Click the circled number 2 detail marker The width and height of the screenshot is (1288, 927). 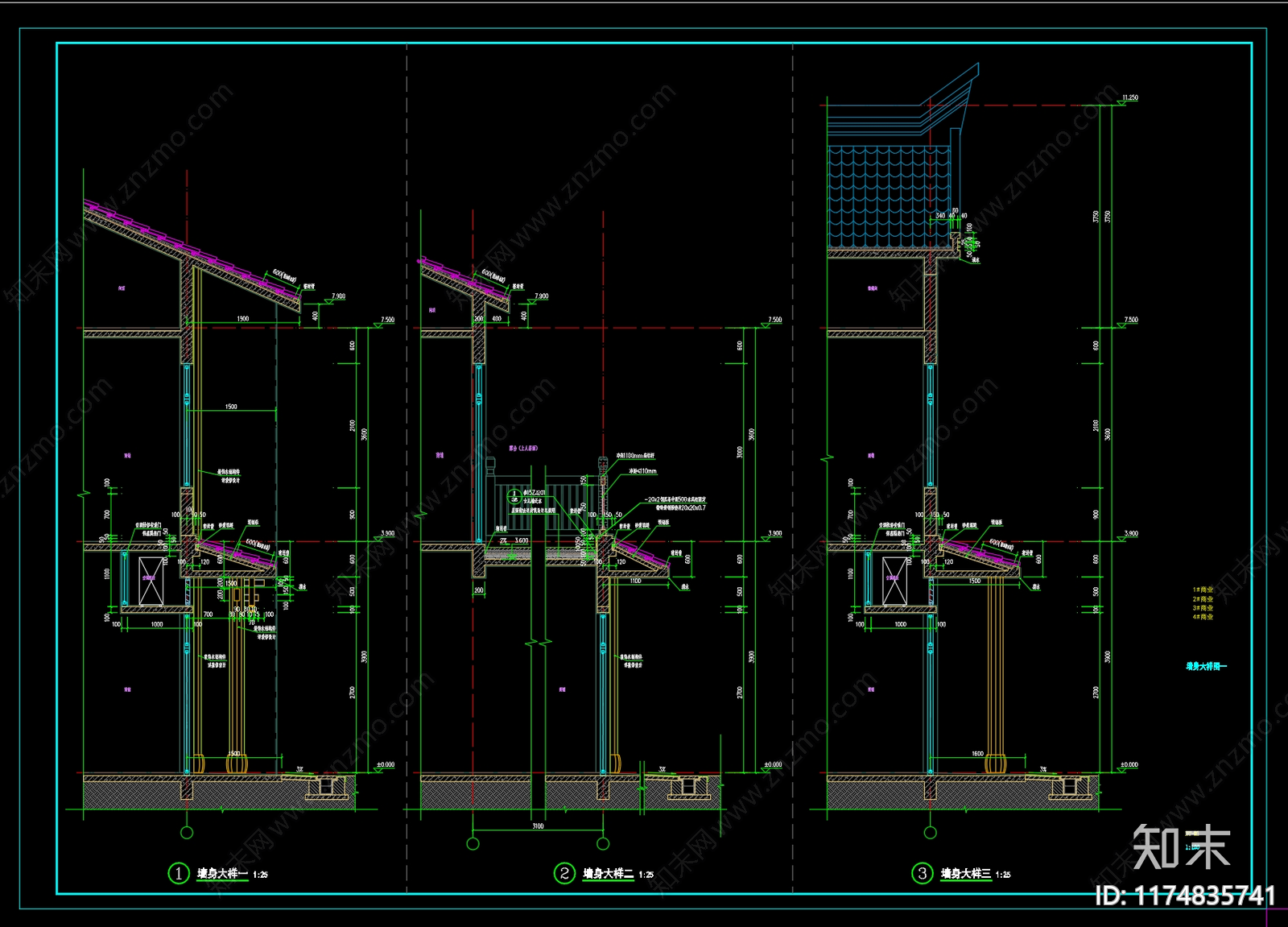564,873
